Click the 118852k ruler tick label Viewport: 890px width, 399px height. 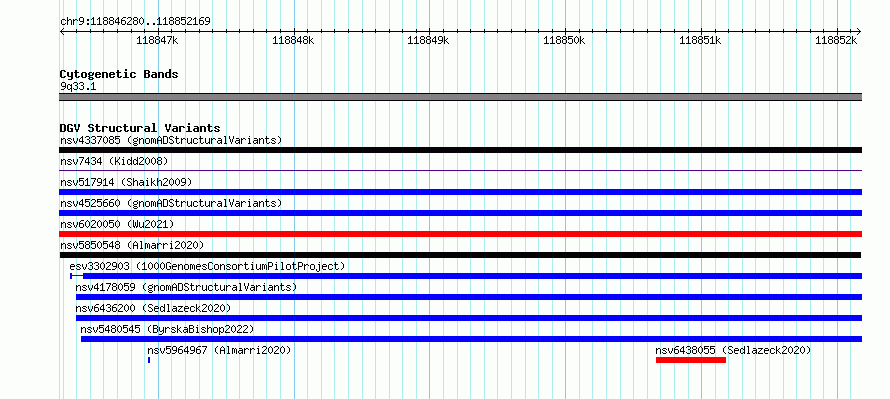tap(836, 41)
